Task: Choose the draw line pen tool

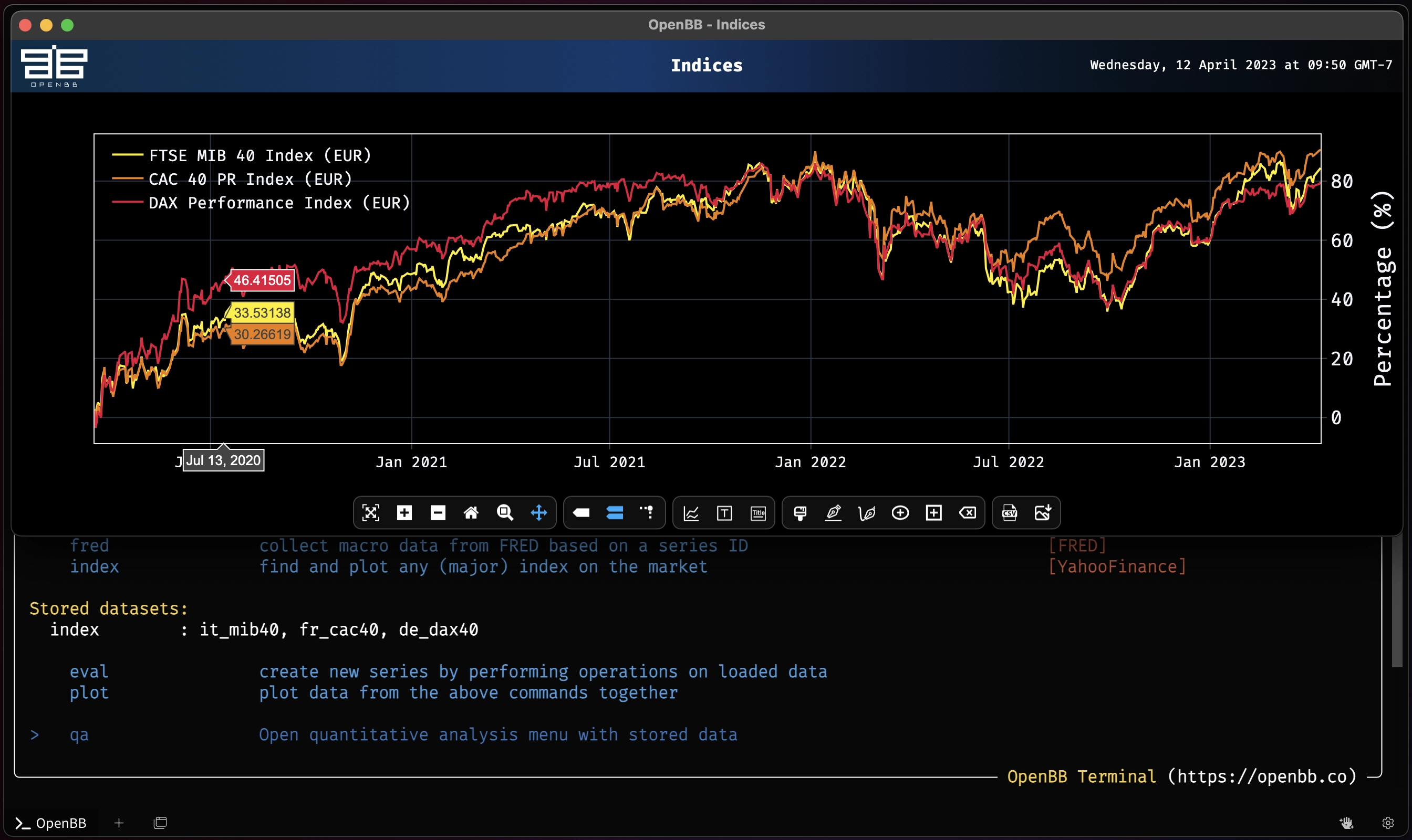Action: click(x=833, y=513)
